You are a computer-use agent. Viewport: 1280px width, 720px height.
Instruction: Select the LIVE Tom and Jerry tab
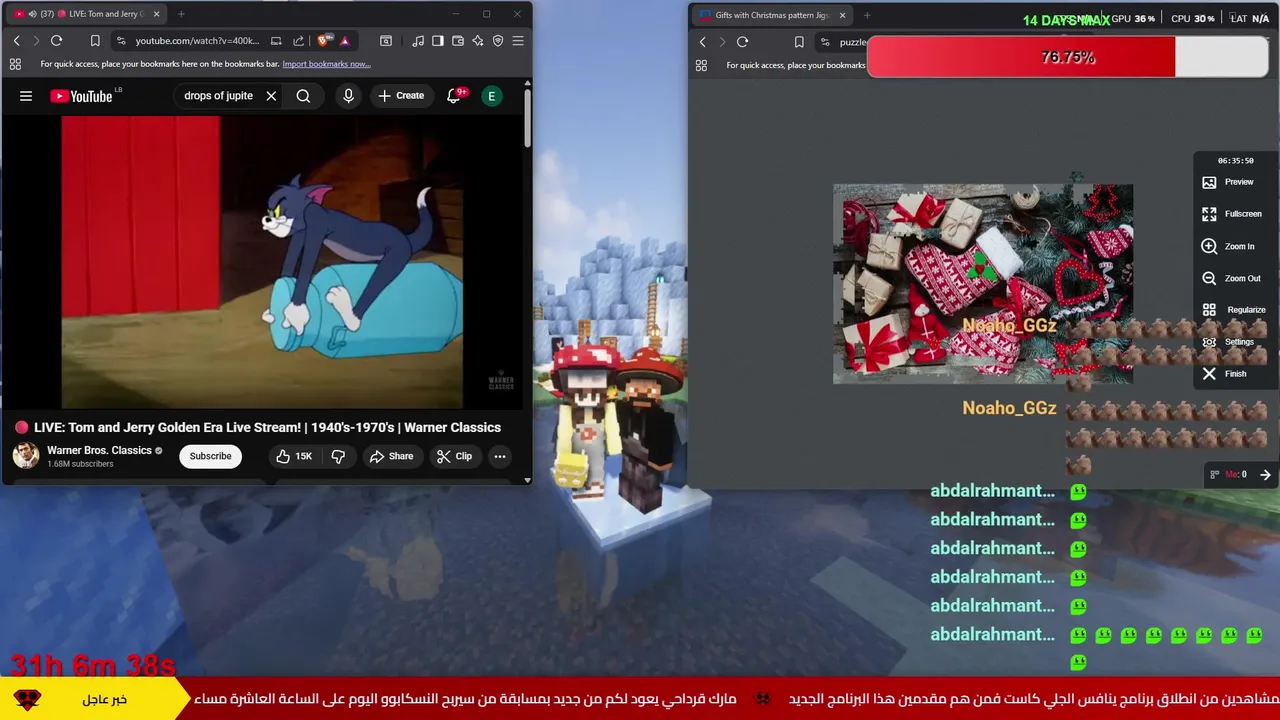point(86,14)
